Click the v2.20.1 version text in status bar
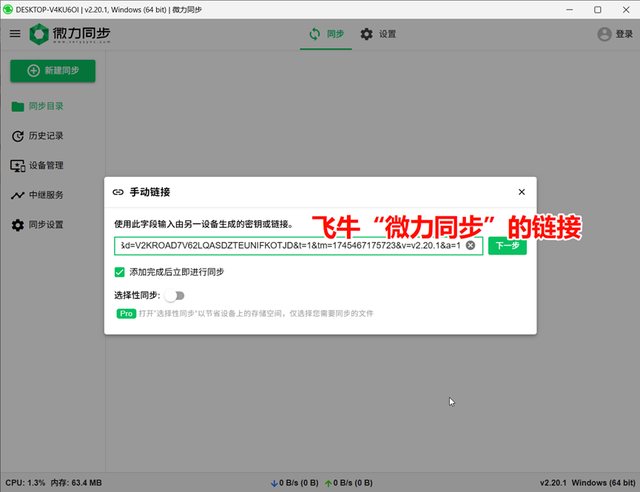 tap(553, 483)
